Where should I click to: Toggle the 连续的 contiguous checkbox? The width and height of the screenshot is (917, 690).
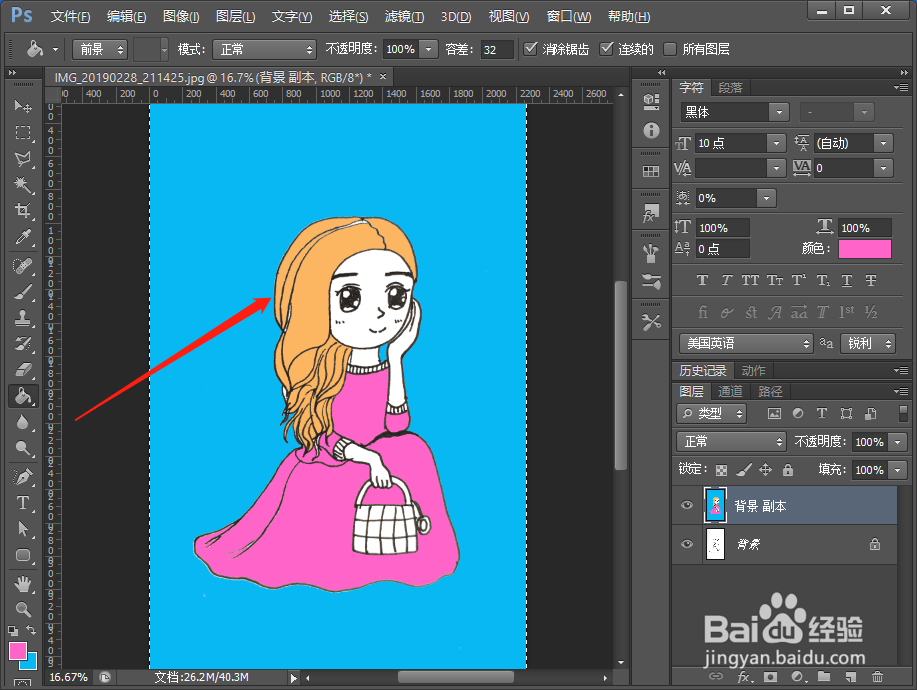pos(606,49)
